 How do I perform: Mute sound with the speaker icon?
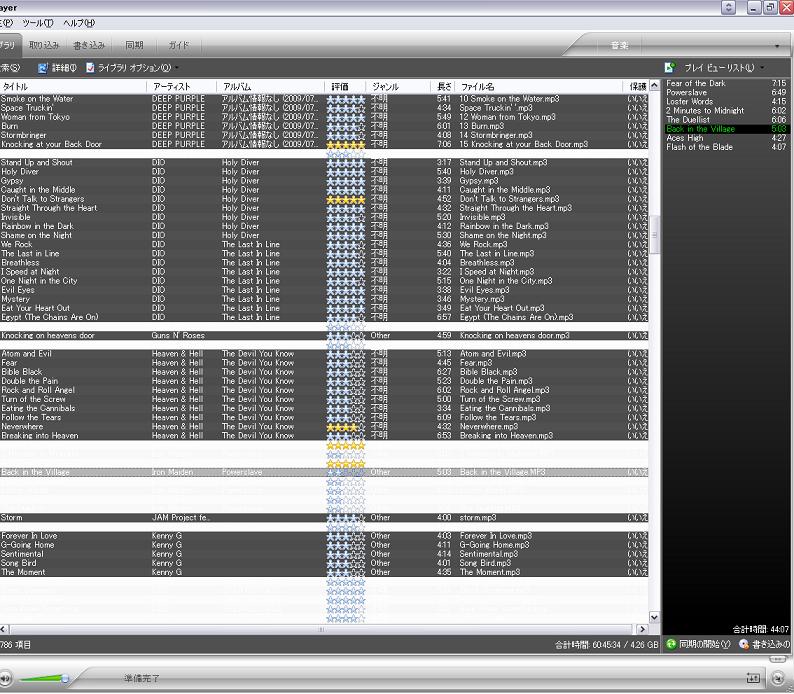click(6, 678)
